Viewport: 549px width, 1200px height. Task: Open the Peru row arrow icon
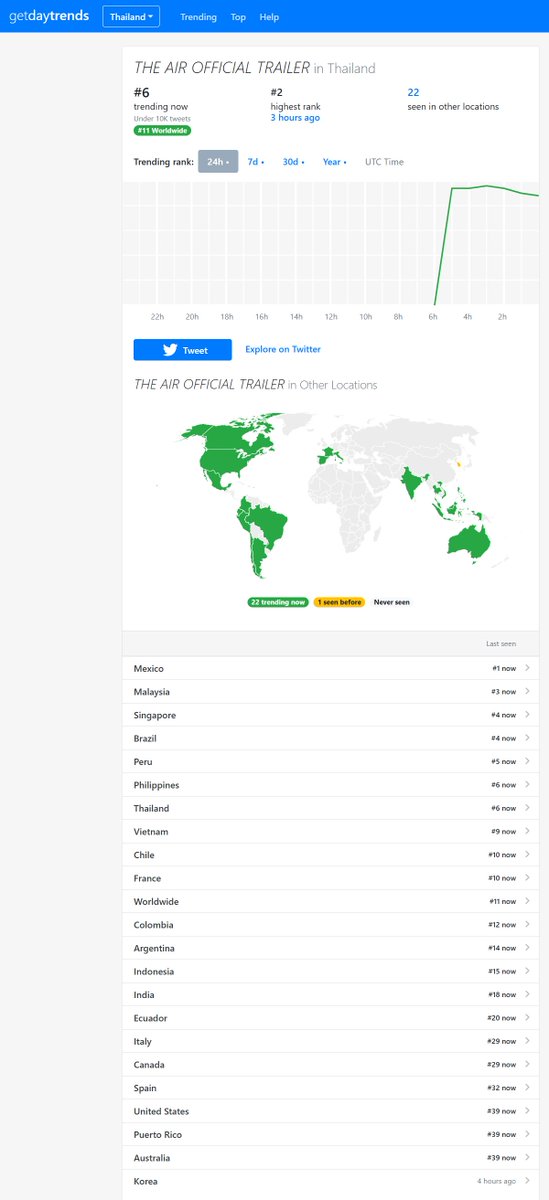click(x=527, y=762)
